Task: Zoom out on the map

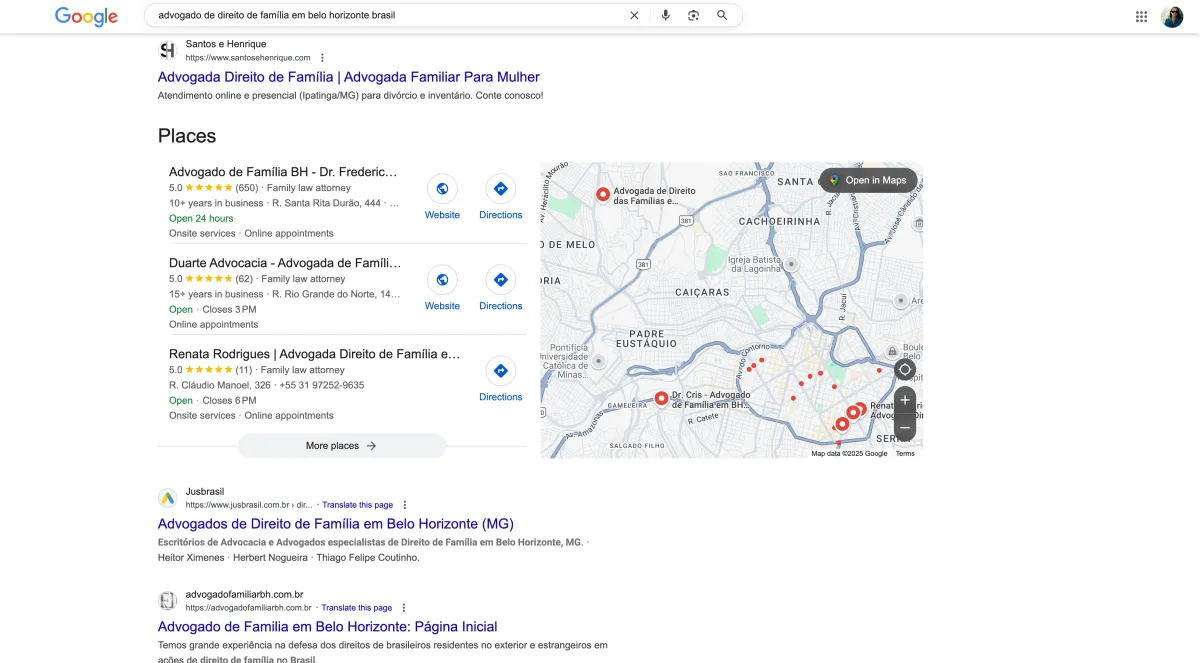Action: (905, 428)
